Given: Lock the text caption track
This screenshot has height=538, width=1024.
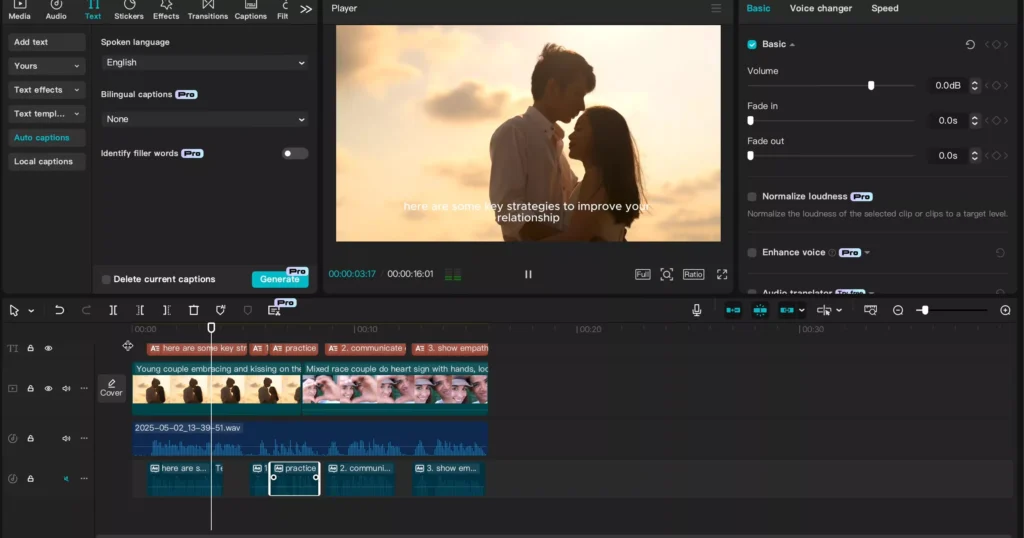Looking at the screenshot, I should tap(30, 349).
